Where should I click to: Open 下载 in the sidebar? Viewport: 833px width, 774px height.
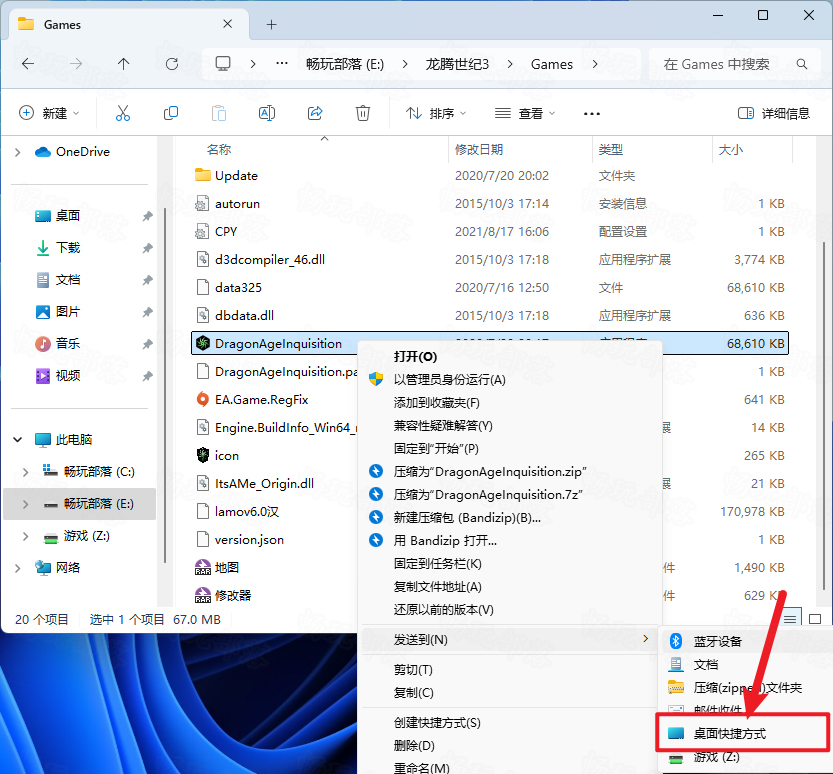click(68, 248)
